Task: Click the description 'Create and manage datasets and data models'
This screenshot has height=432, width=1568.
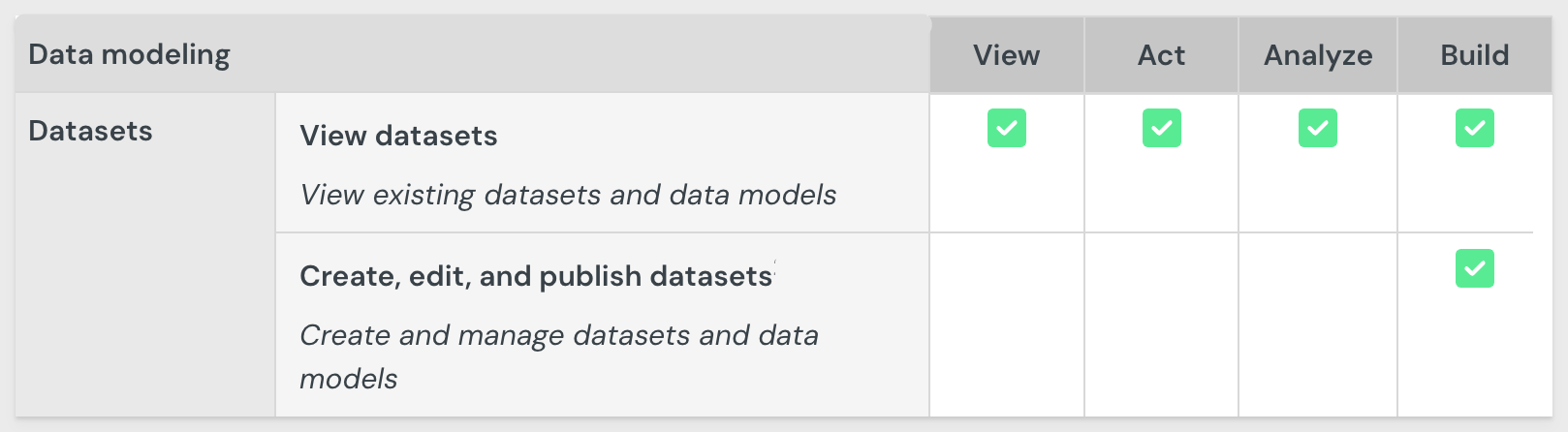Action: tap(559, 356)
